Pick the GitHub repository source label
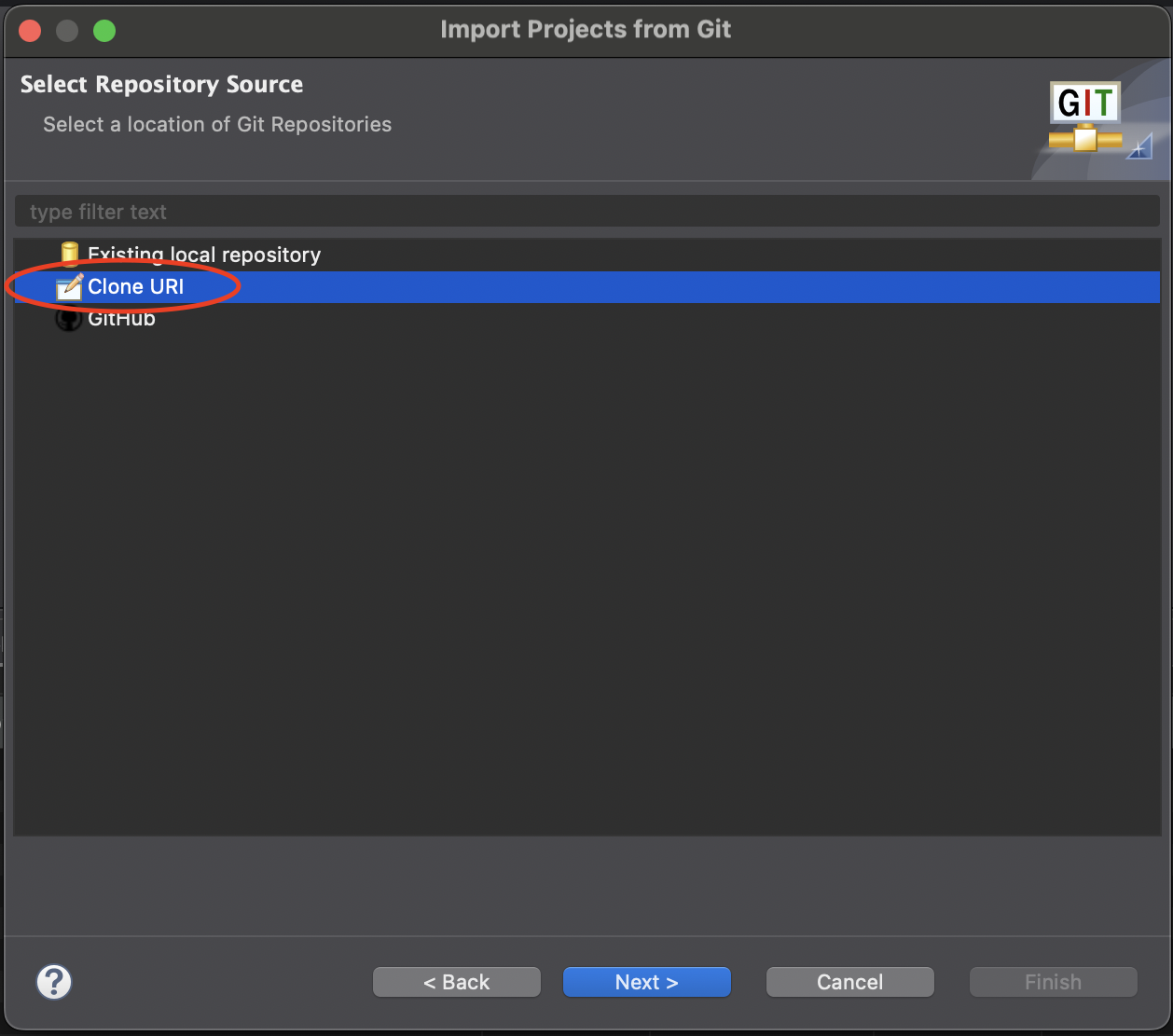 121,320
